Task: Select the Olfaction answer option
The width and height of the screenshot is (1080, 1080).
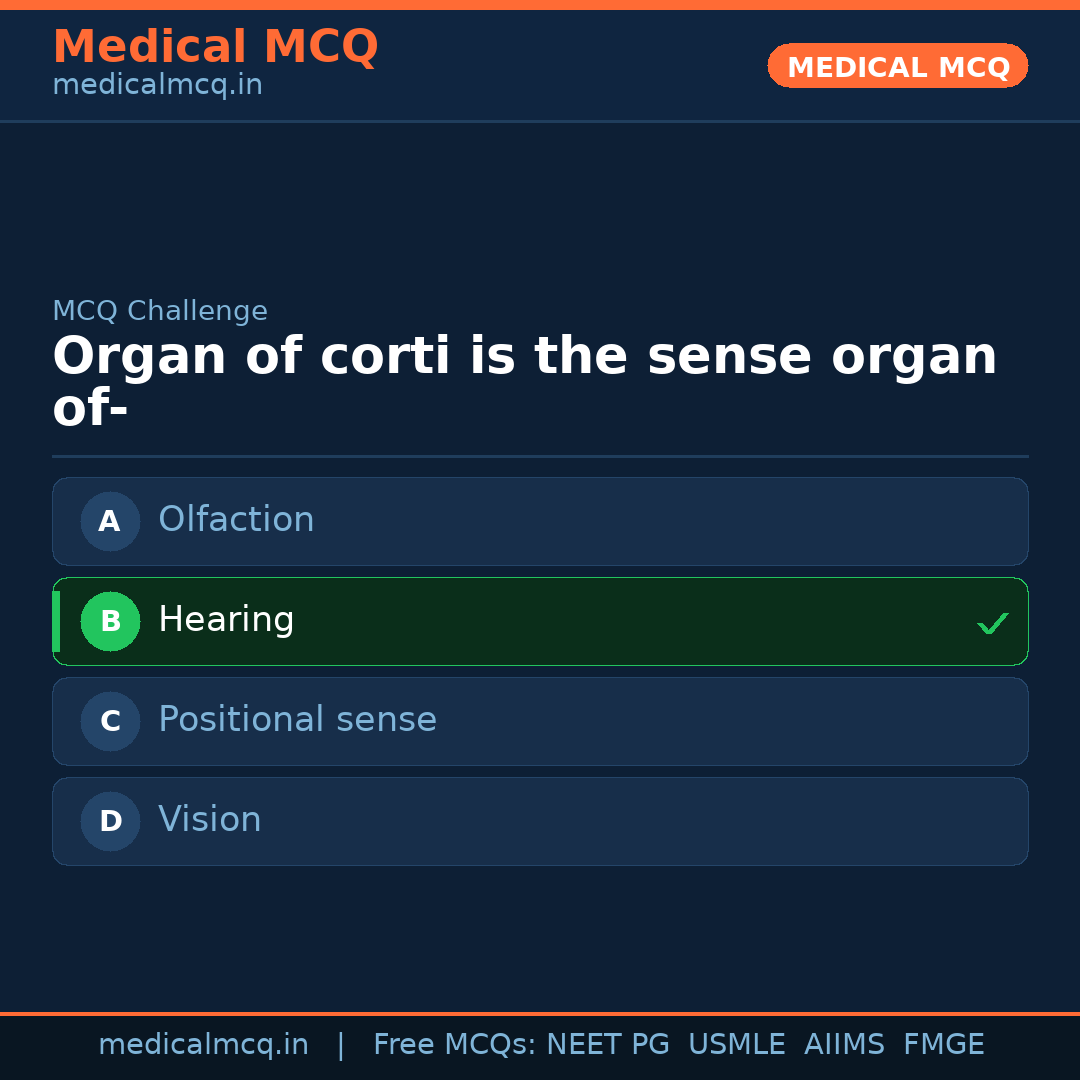Action: click(x=540, y=521)
